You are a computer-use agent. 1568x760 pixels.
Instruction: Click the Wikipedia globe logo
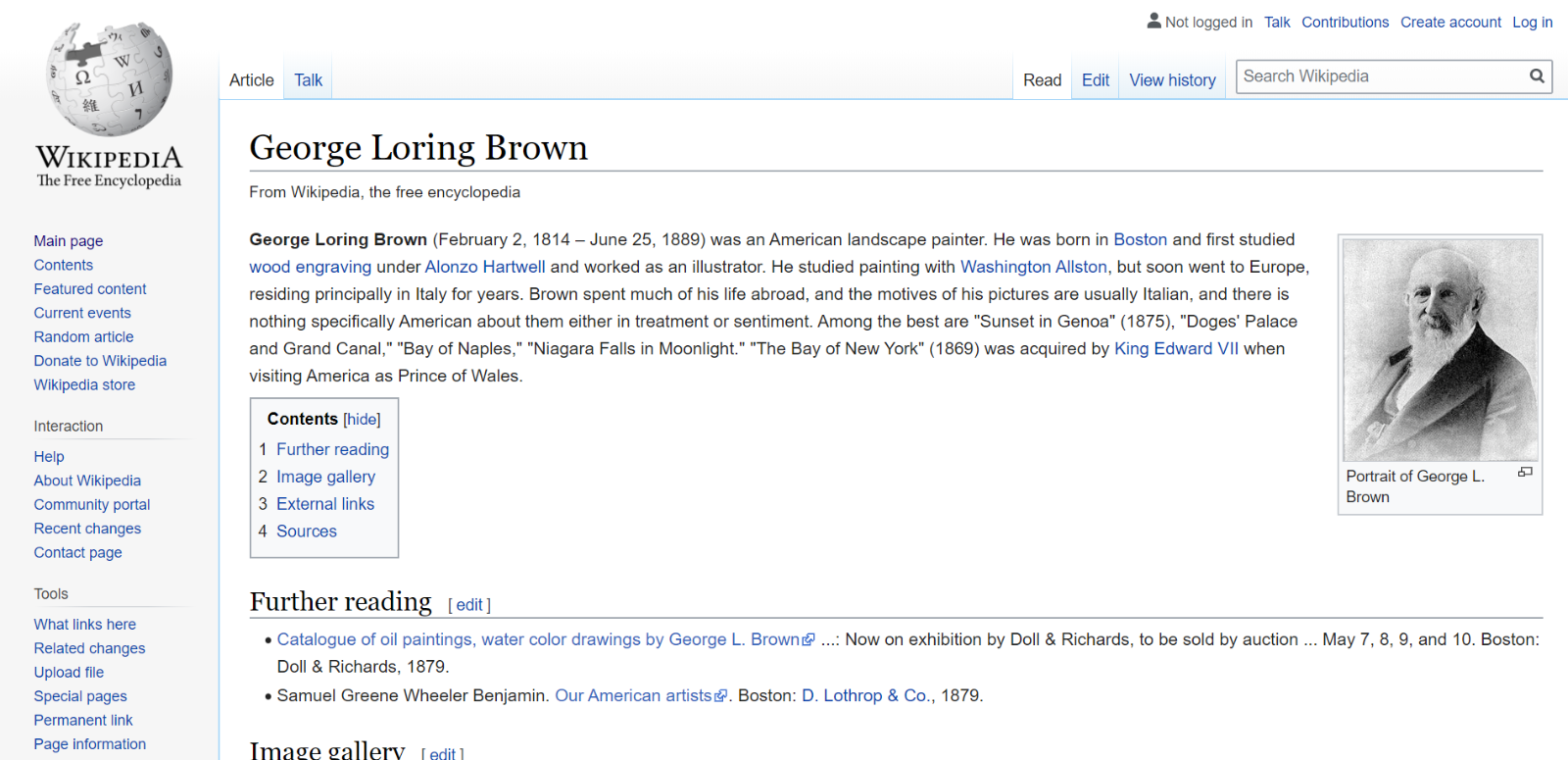click(x=109, y=80)
